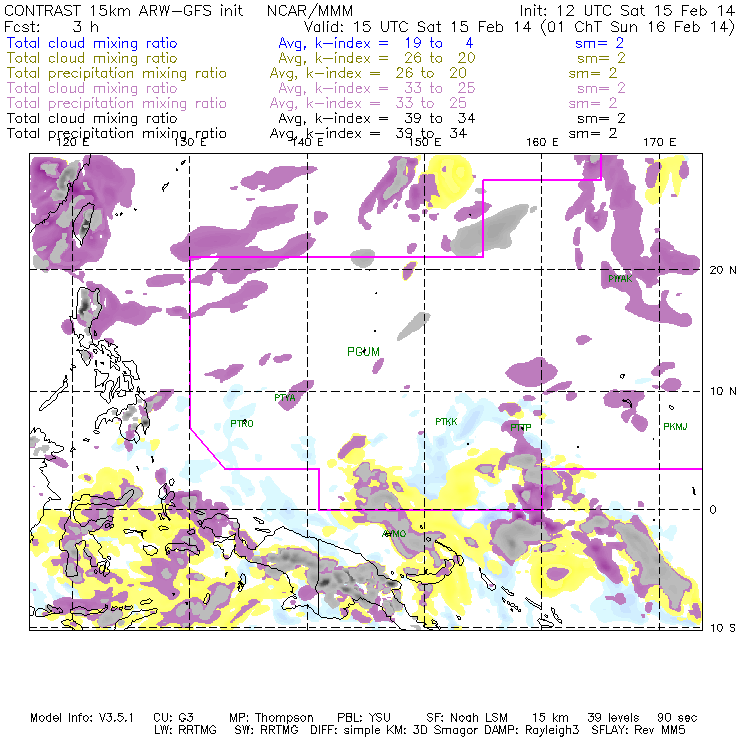Click the 0 equator latitude label
This screenshot has height=740, width=740.
click(713, 510)
